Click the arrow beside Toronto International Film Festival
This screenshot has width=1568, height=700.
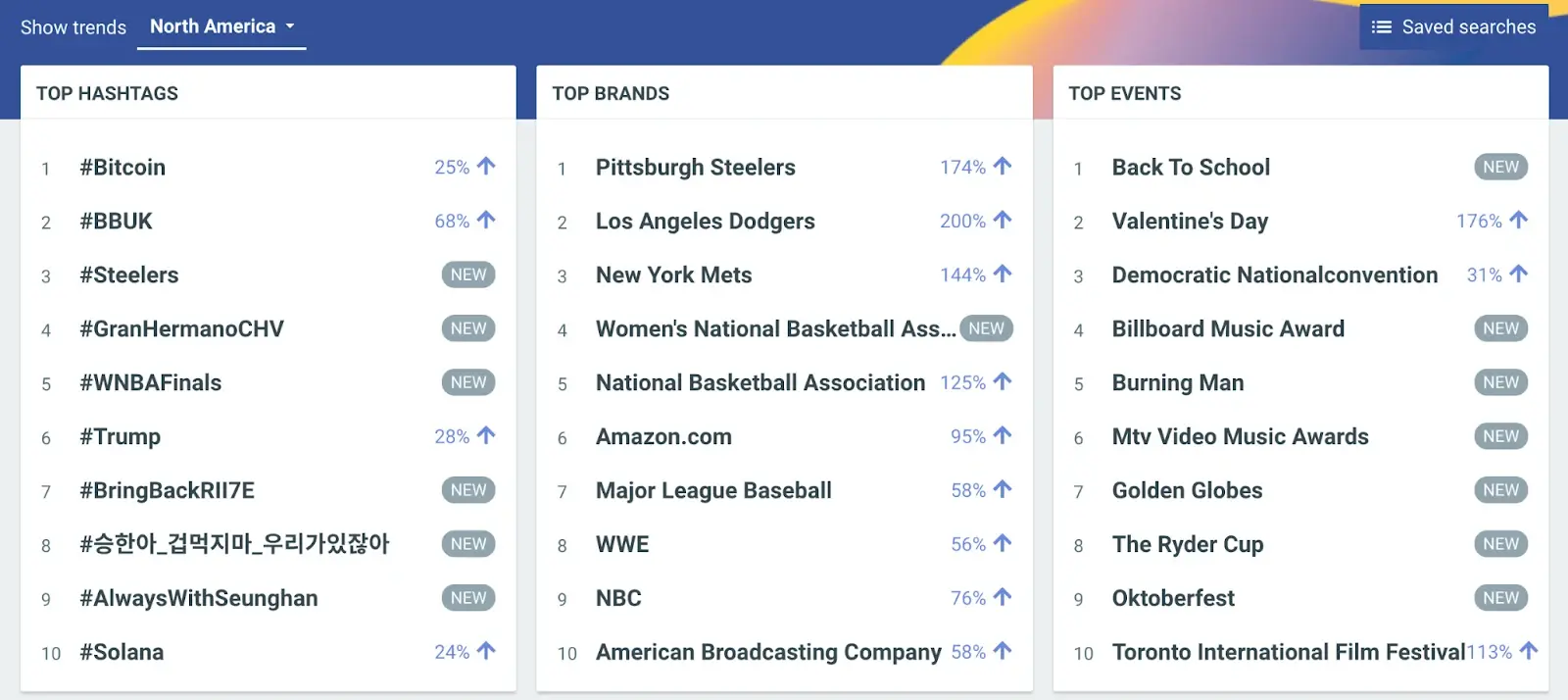[1528, 651]
